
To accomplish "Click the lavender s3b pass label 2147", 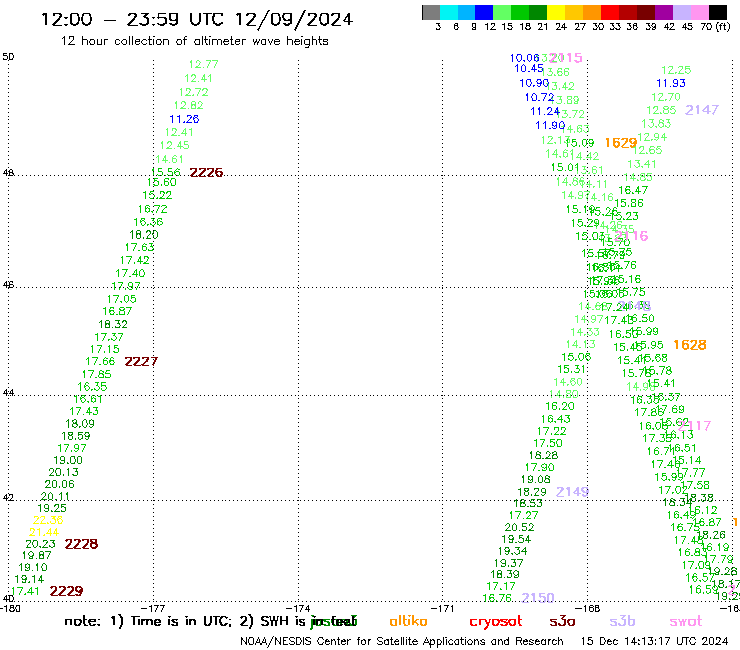I will [702, 110].
